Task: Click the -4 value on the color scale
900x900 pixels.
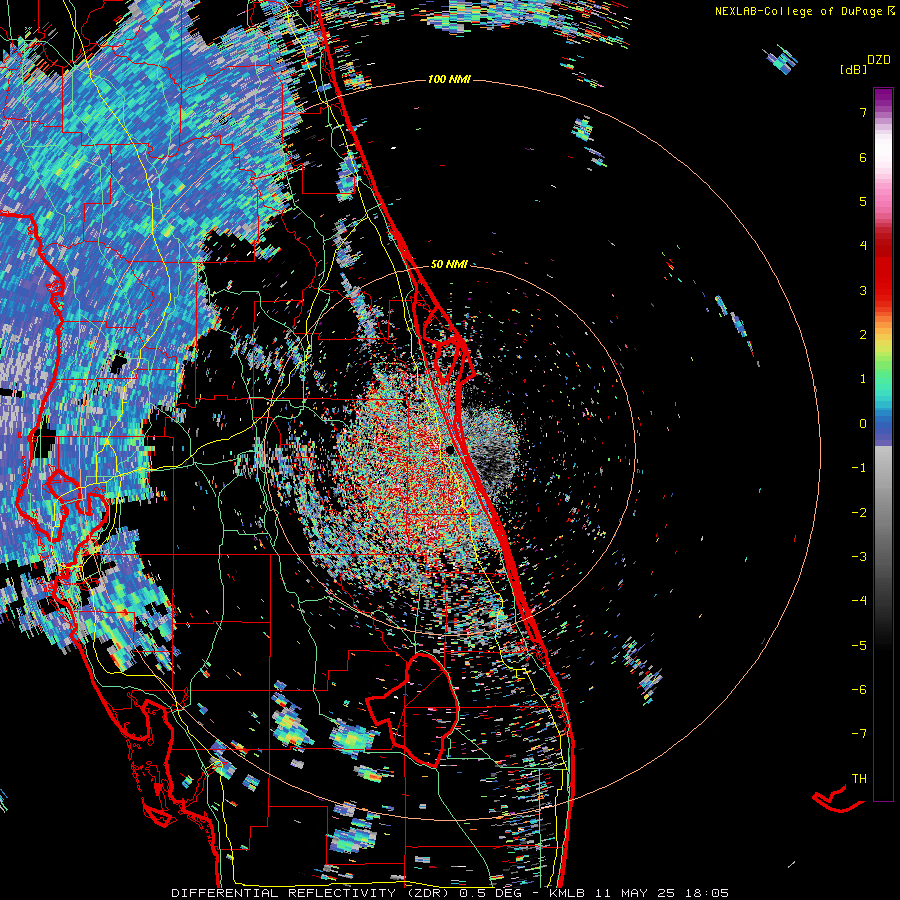Action: point(859,600)
